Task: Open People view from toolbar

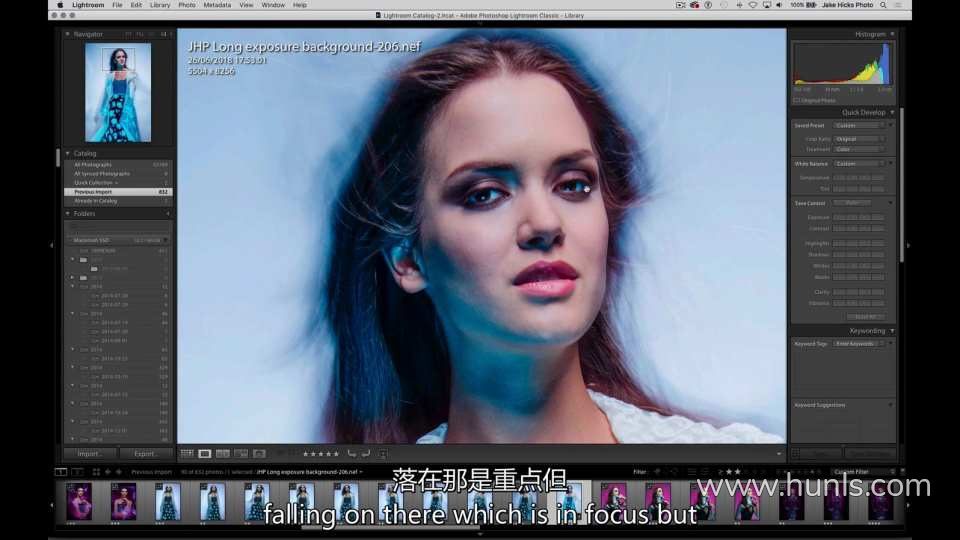Action: point(259,454)
